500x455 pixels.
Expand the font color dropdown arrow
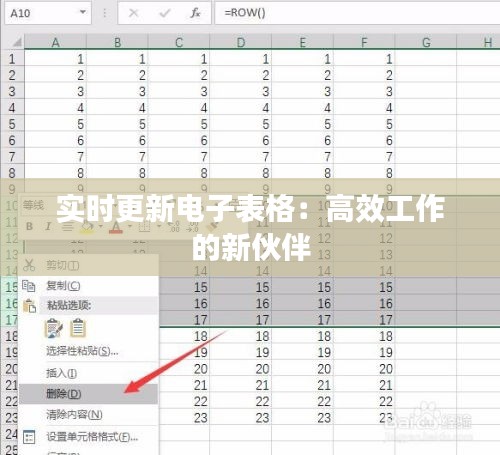click(130, 227)
